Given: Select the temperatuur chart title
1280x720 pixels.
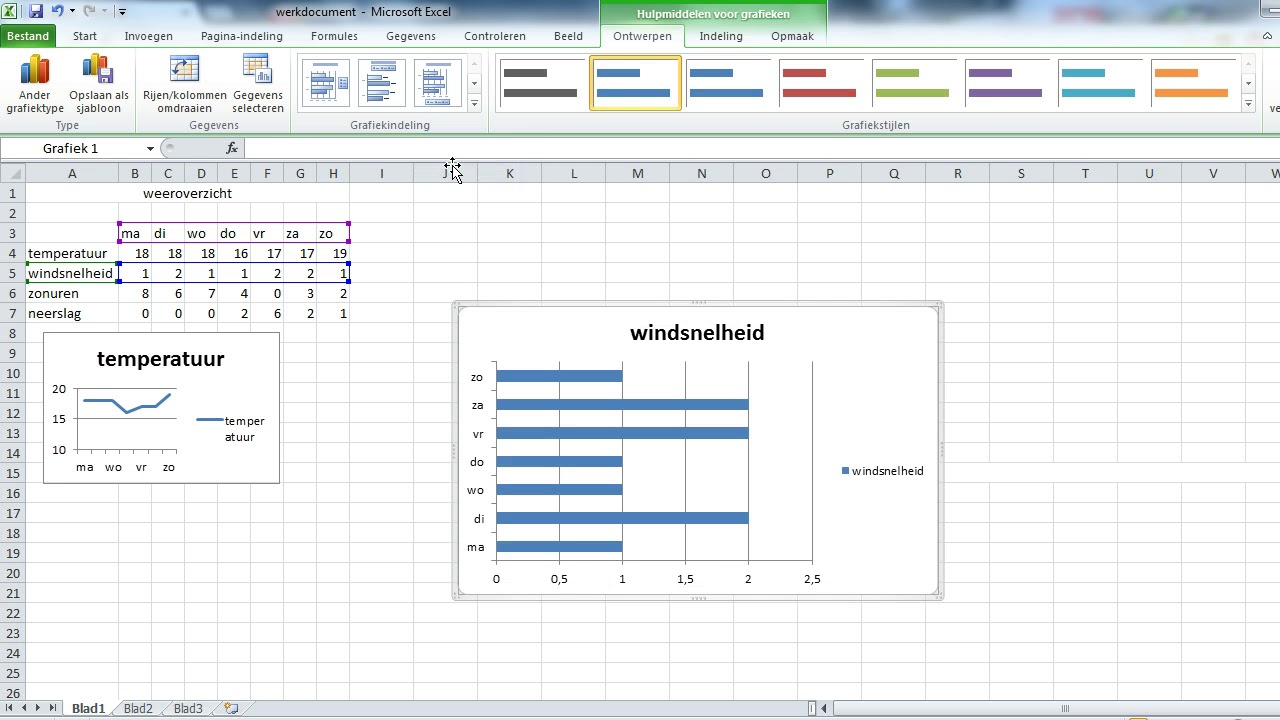Looking at the screenshot, I should [x=161, y=359].
